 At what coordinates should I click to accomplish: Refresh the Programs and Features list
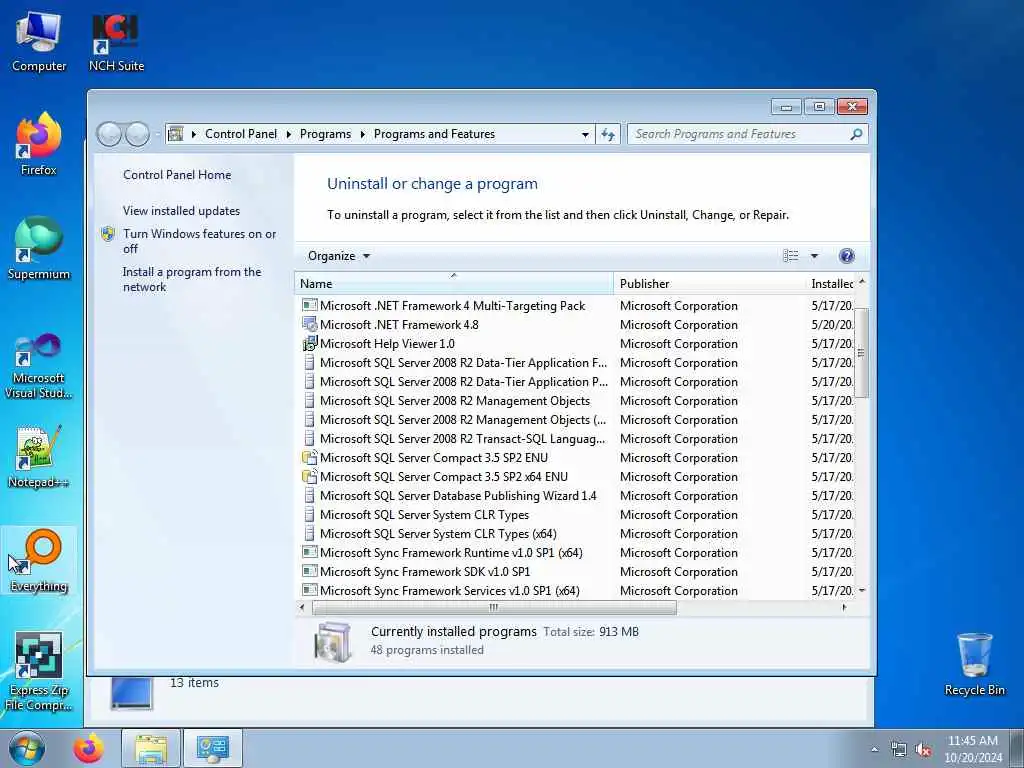pos(608,135)
